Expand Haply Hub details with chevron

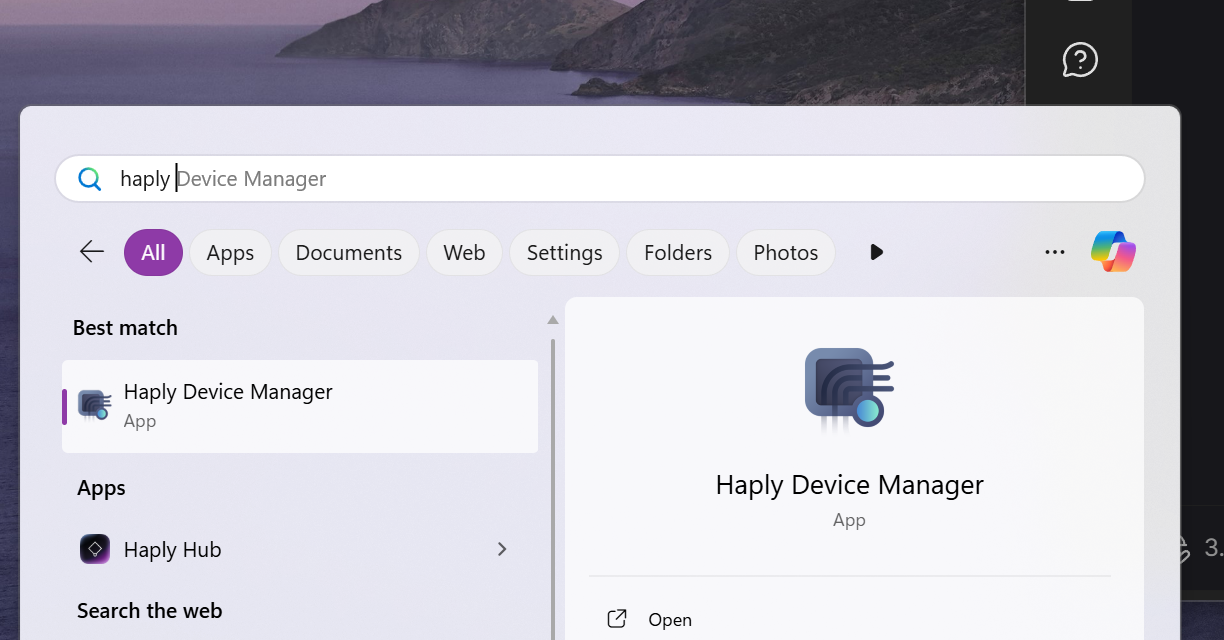click(502, 549)
